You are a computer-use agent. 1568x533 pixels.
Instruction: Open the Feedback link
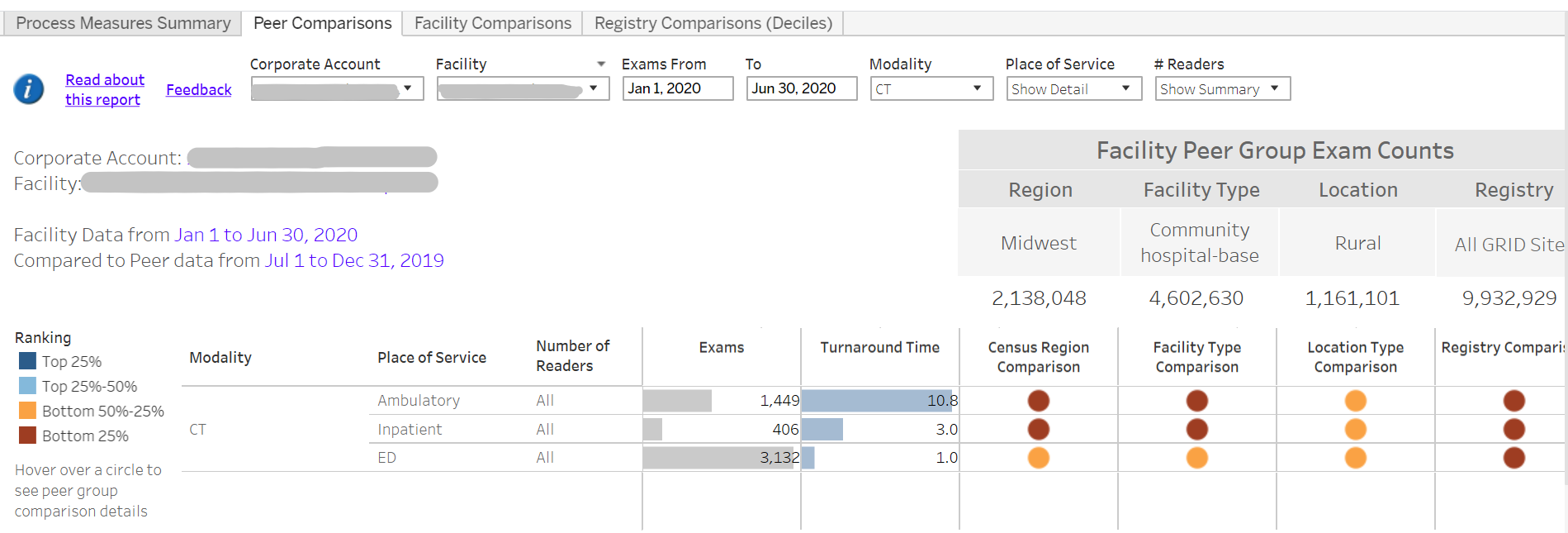198,89
